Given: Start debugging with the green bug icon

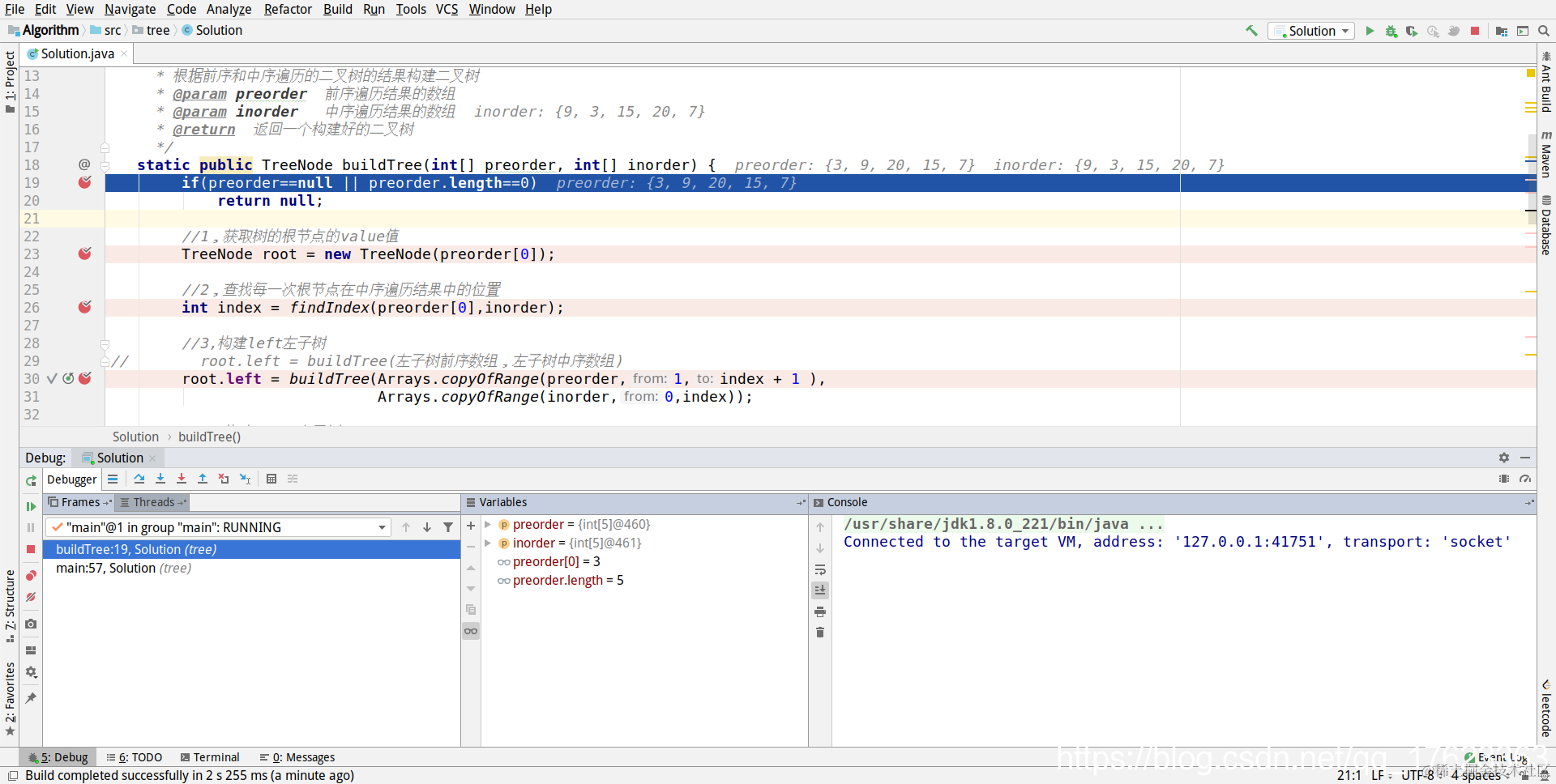Looking at the screenshot, I should (1391, 31).
